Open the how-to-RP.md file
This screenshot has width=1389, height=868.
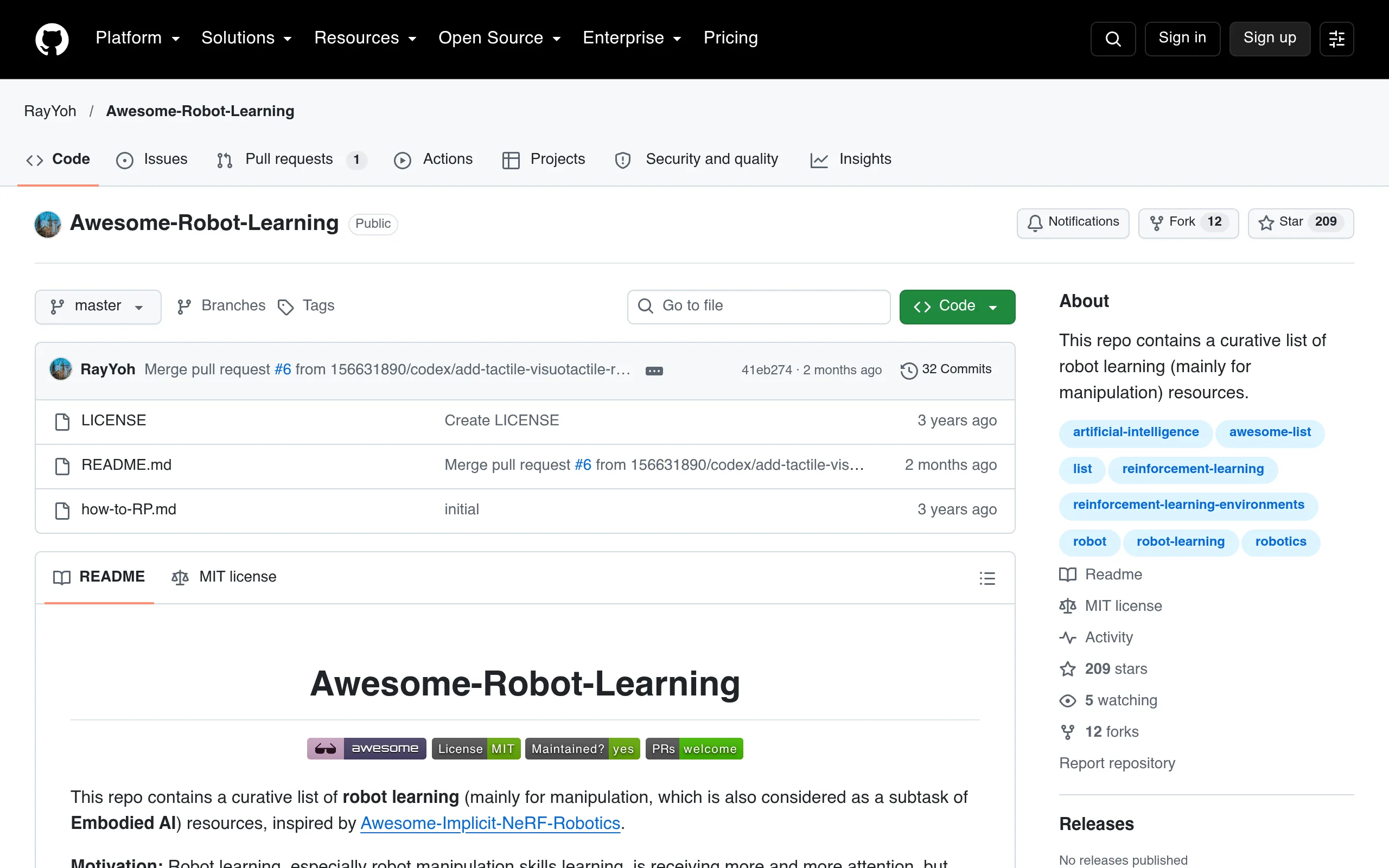point(129,510)
